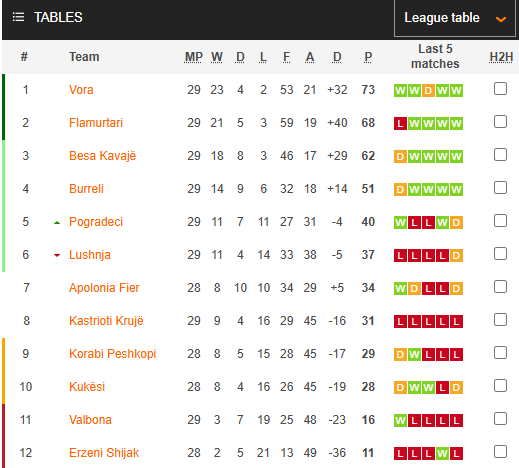
Task: Click Valbona's green W result badge
Action: click(x=400, y=421)
